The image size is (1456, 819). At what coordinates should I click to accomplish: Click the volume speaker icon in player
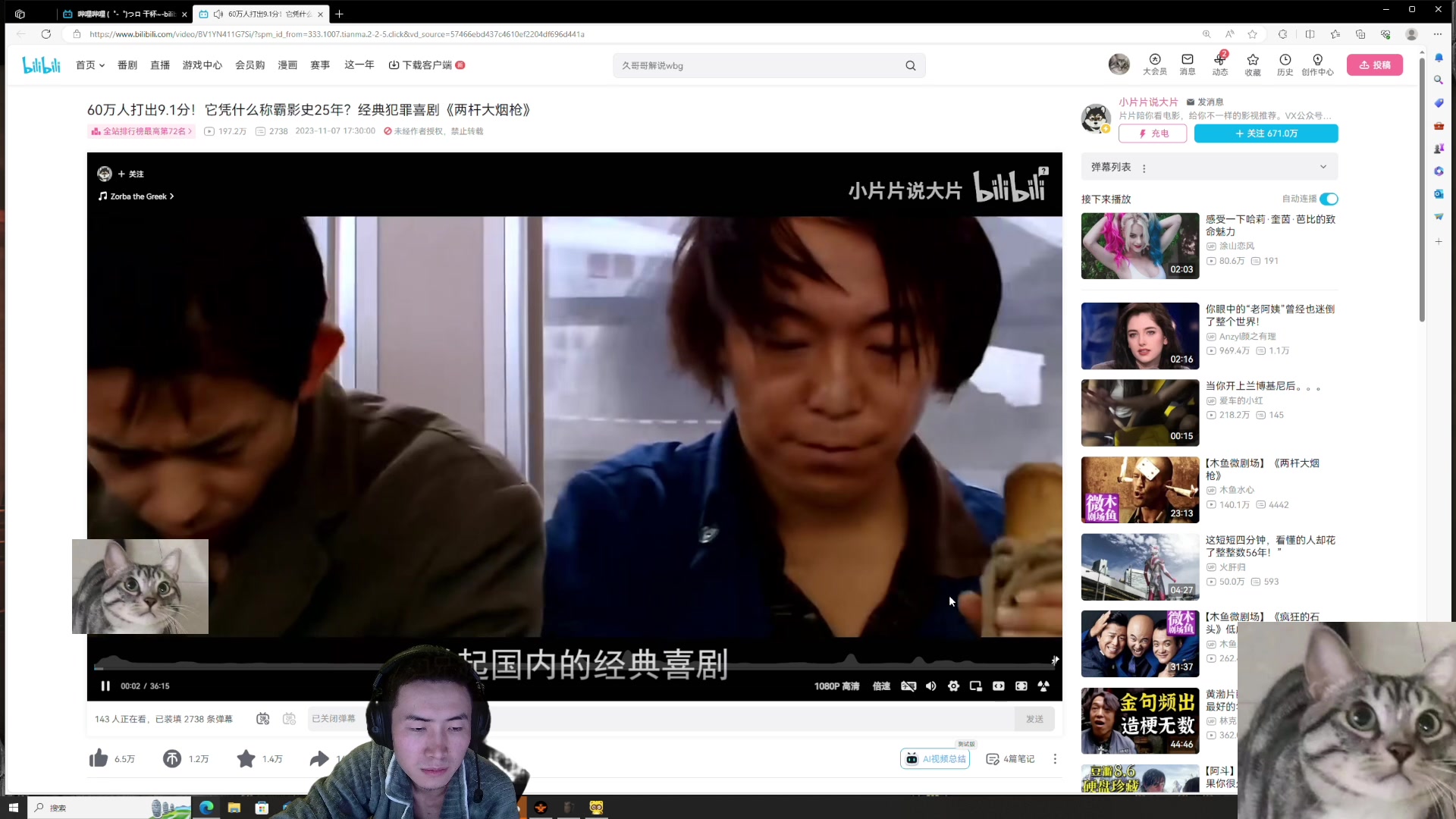point(930,686)
